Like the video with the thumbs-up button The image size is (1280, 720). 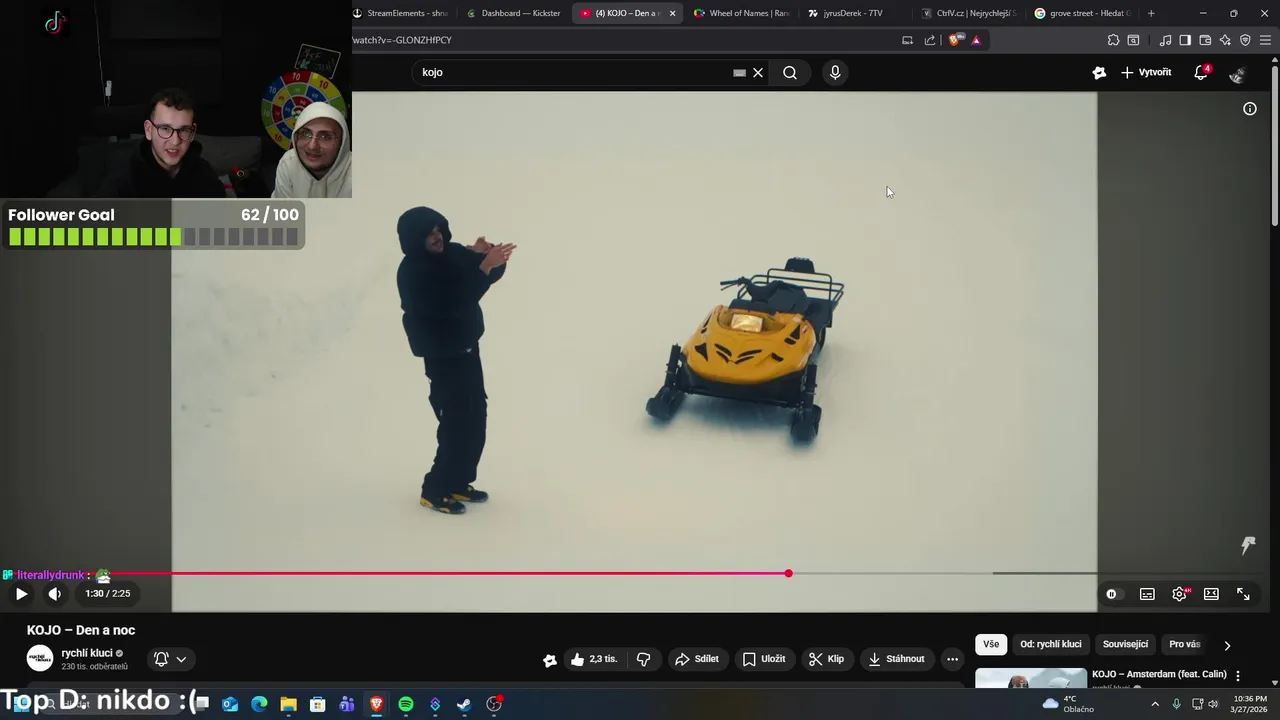pos(594,659)
